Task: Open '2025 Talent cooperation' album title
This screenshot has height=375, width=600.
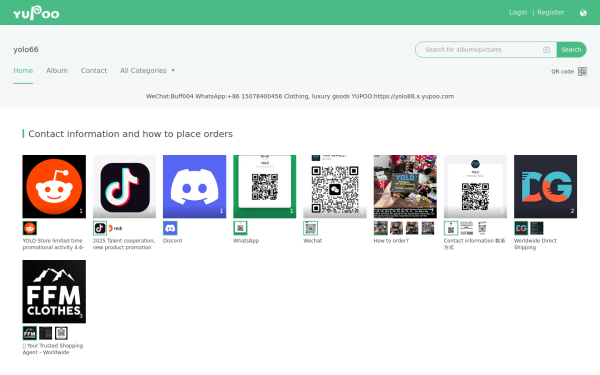Action: [x=124, y=244]
